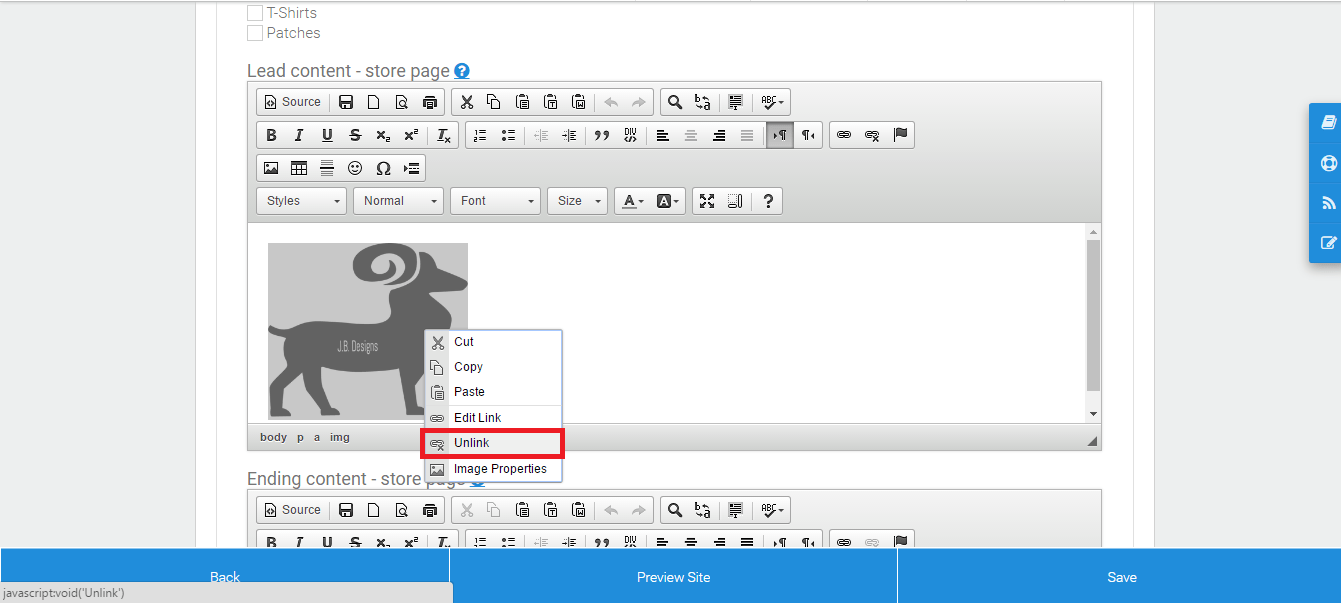Viewport: 1341px width, 603px height.
Task: Toggle bold text formatting
Action: 271,135
